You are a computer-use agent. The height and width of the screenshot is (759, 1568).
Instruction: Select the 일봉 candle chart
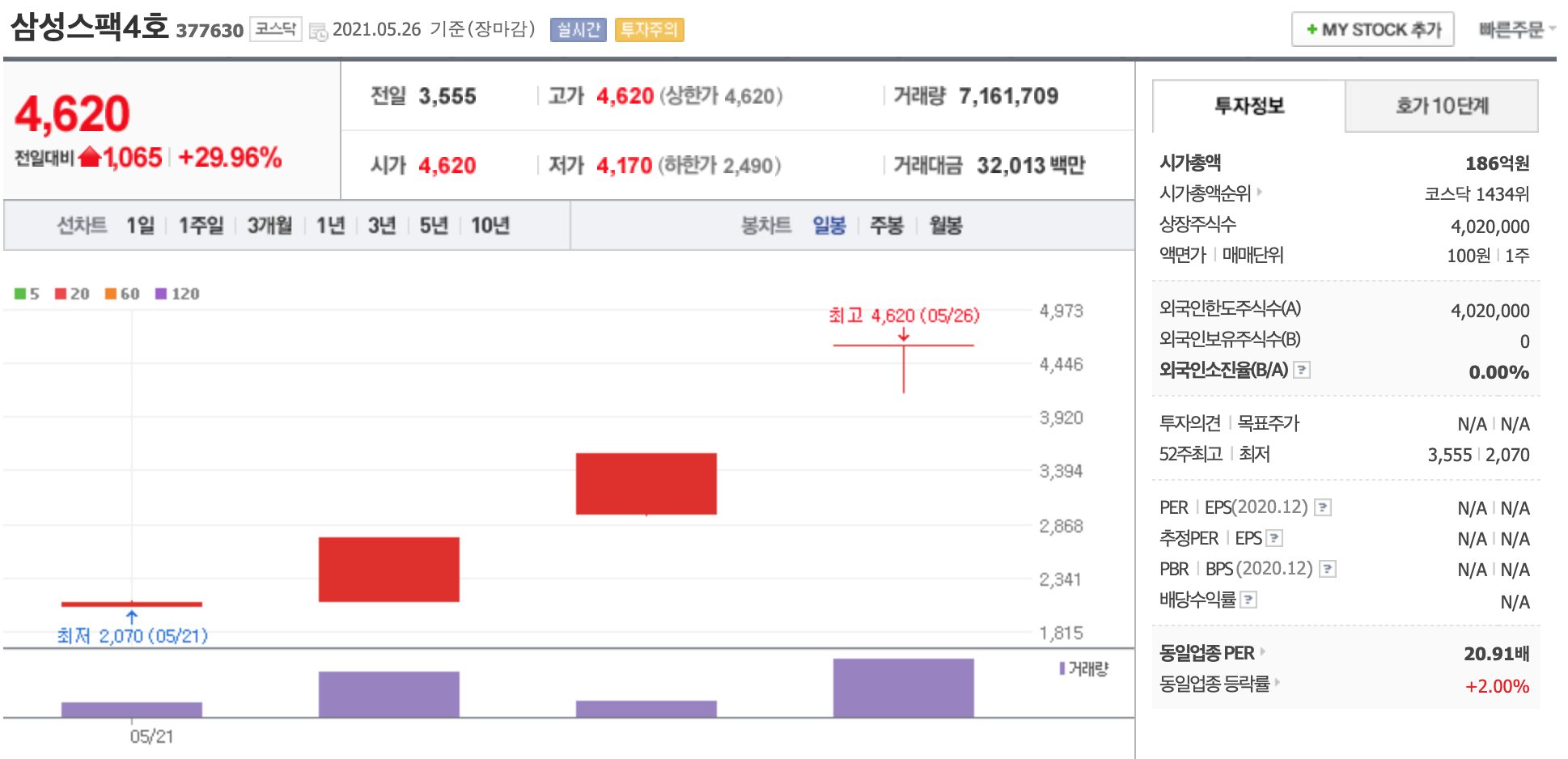pyautogui.click(x=829, y=225)
